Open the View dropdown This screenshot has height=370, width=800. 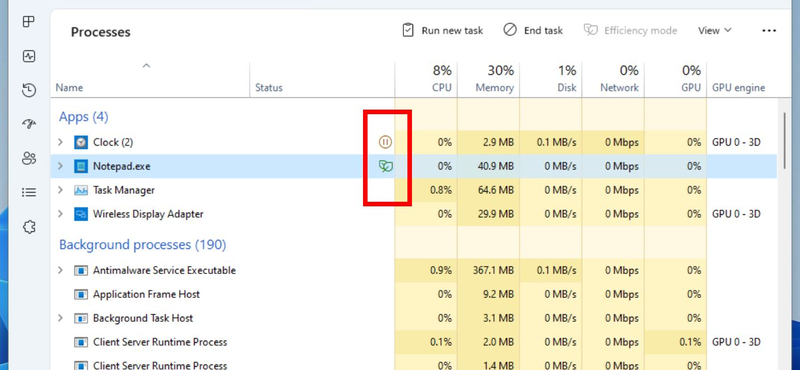pos(714,31)
